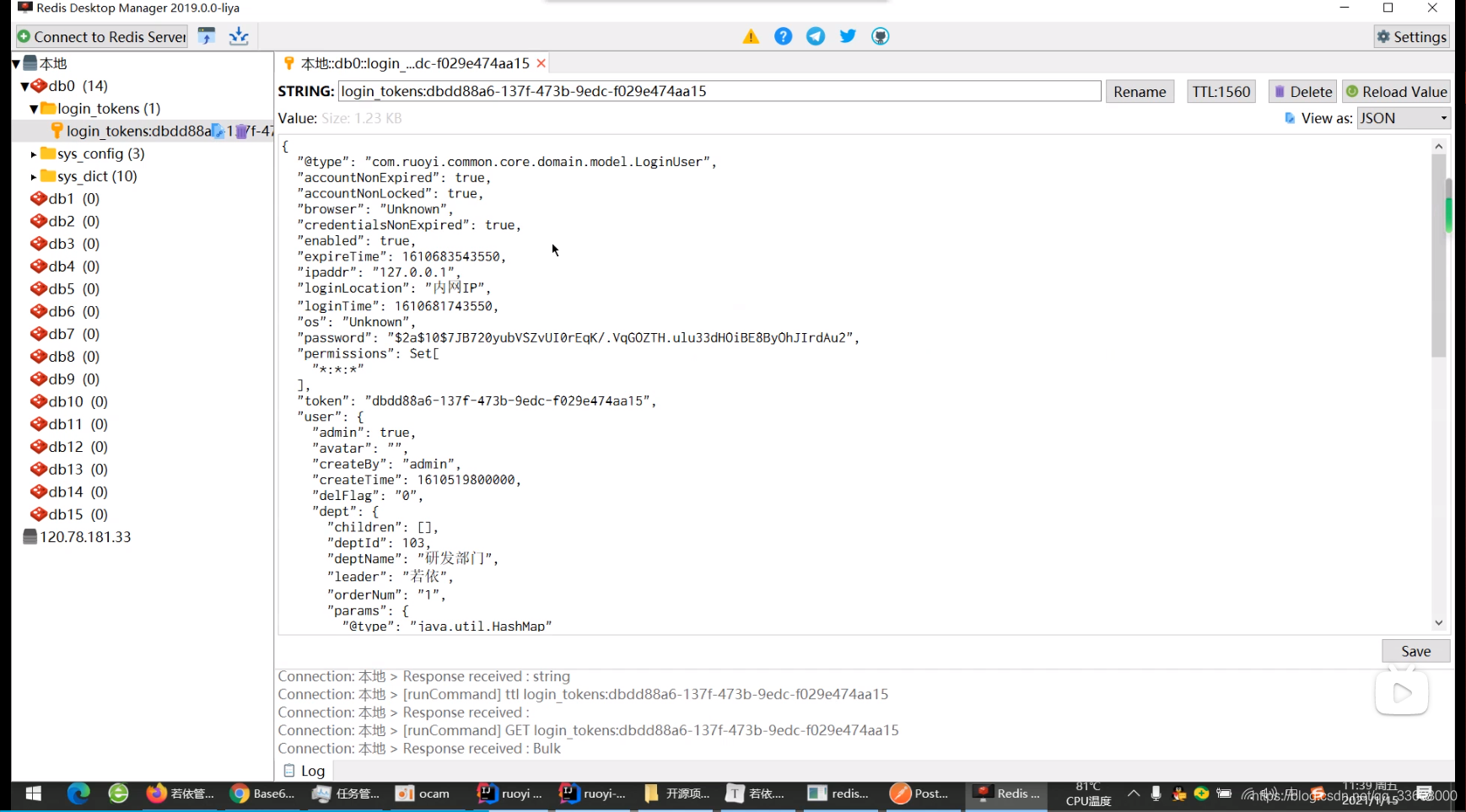This screenshot has height=812, width=1466.
Task: Click the "ipaddr": "127.0.0.1" line
Action: (379, 272)
